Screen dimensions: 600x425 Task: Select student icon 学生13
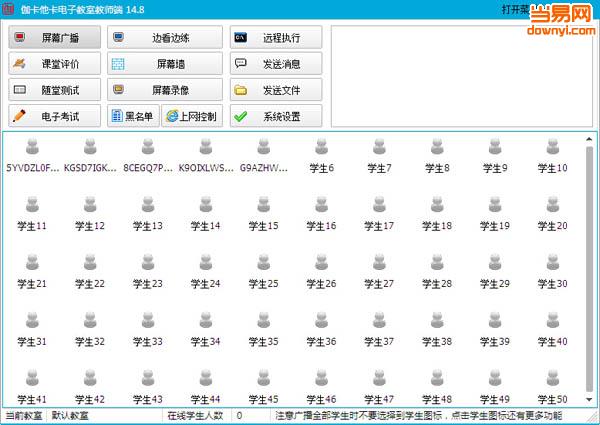point(148,205)
